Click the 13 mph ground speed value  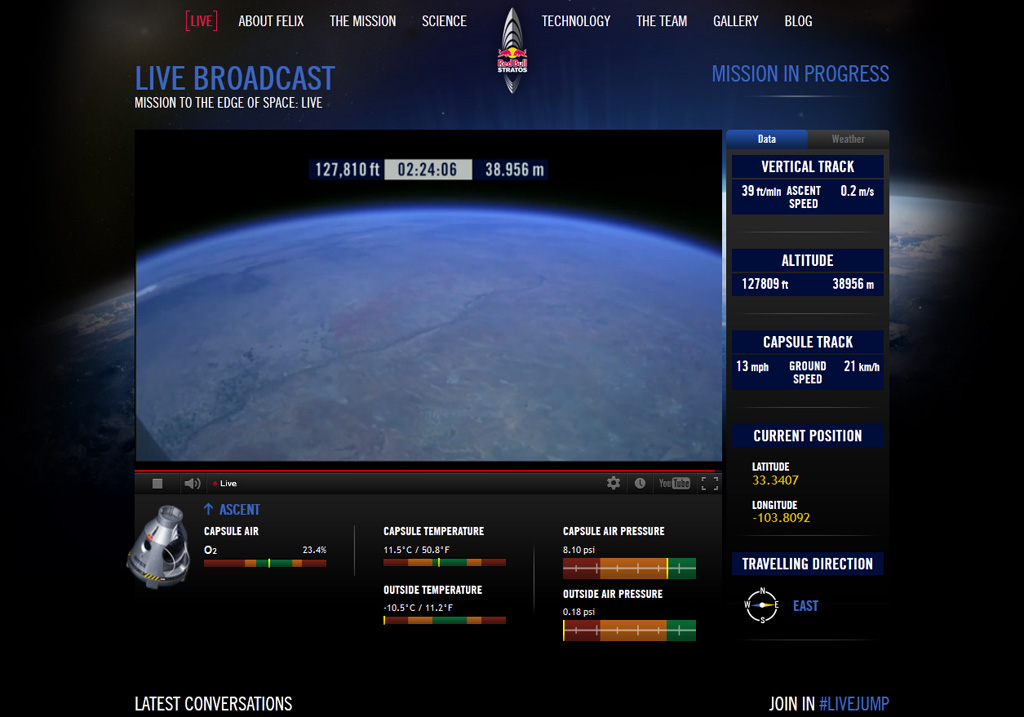(x=752, y=366)
